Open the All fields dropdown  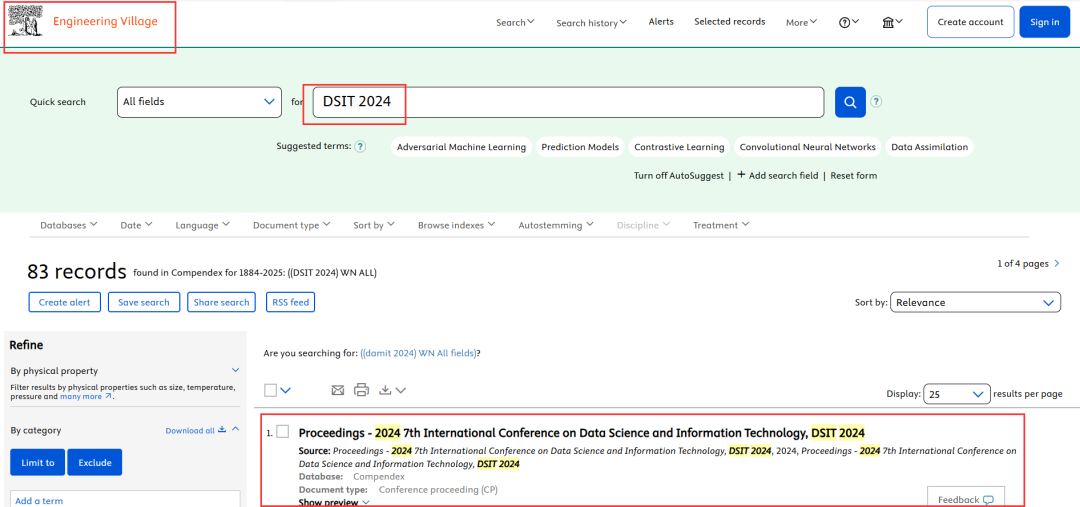(199, 102)
